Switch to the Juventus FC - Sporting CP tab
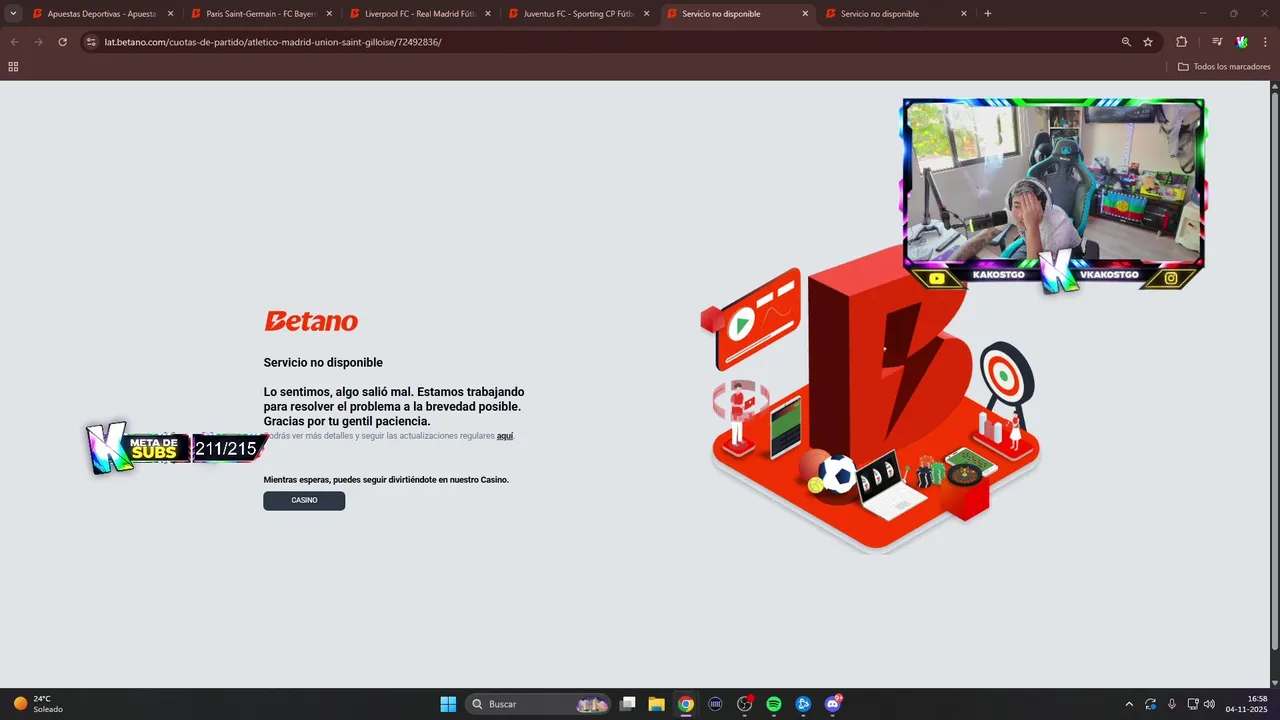 pyautogui.click(x=580, y=14)
